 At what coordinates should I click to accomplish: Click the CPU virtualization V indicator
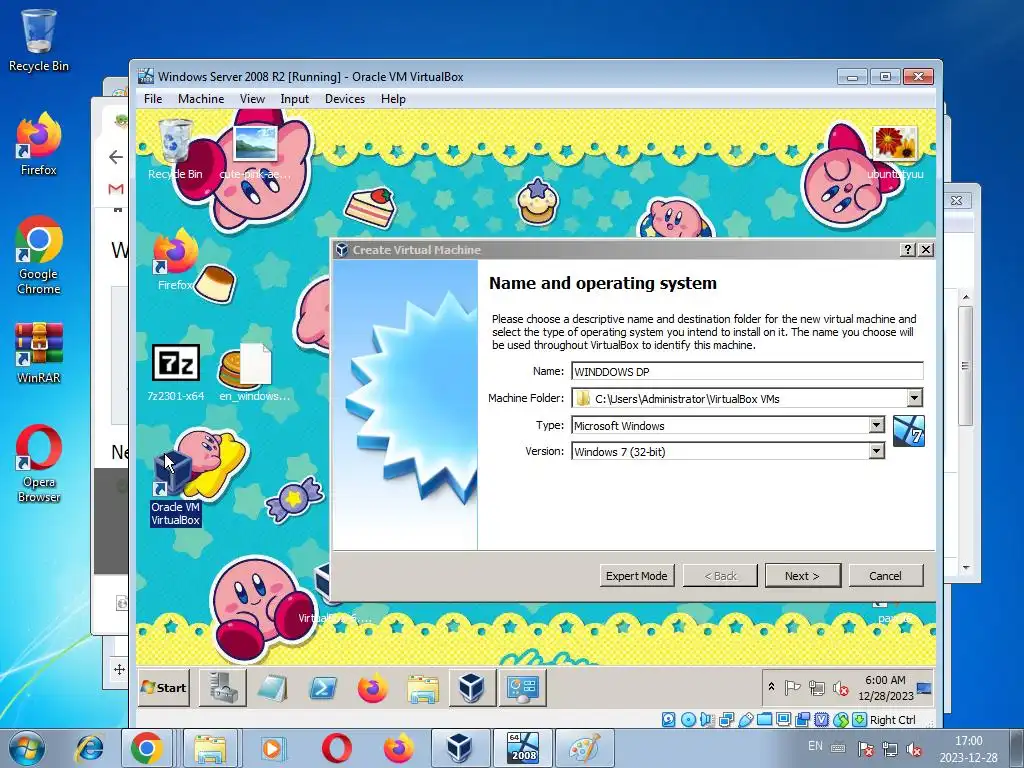pyautogui.click(x=822, y=720)
